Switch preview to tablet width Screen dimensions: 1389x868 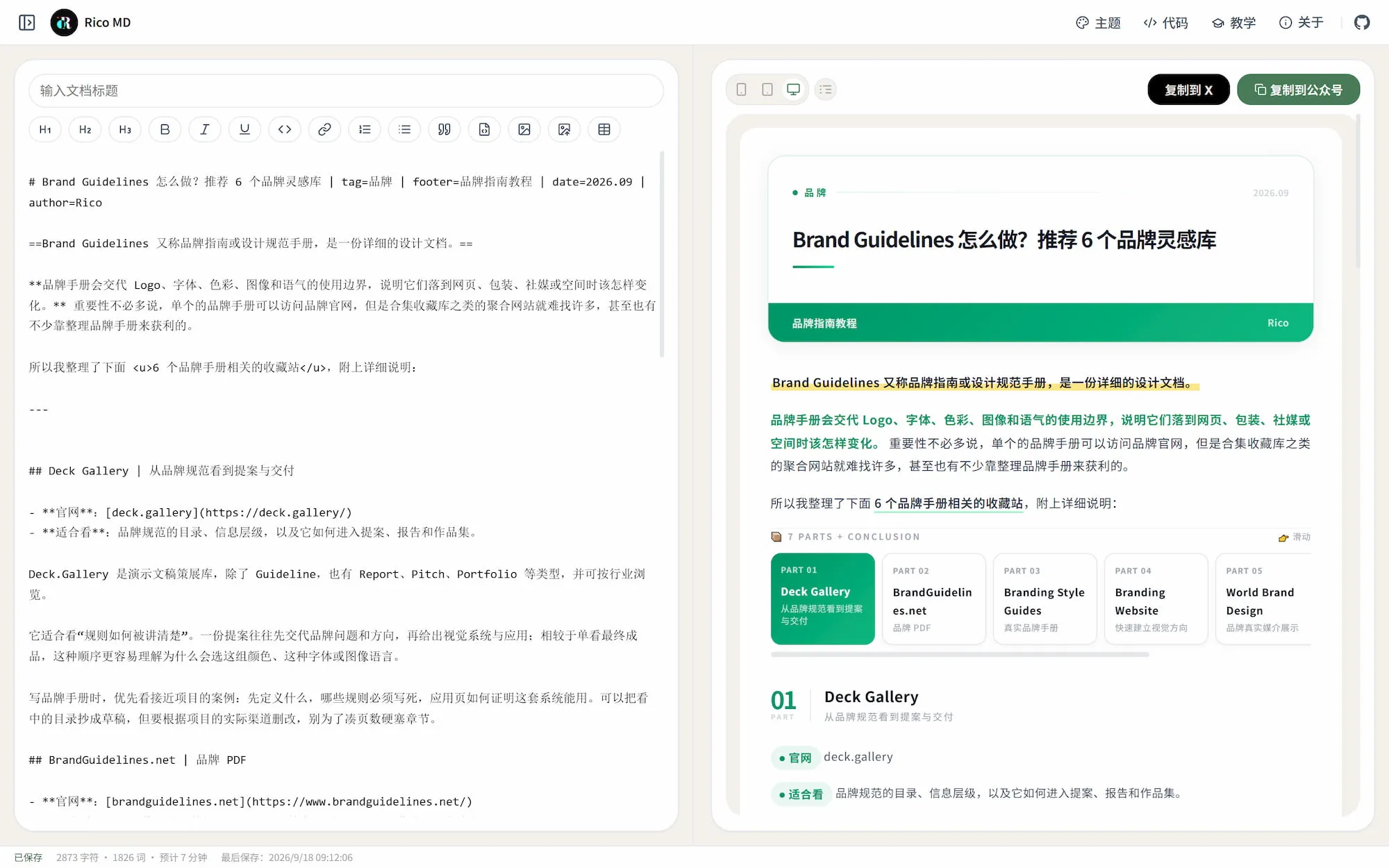pyautogui.click(x=767, y=90)
